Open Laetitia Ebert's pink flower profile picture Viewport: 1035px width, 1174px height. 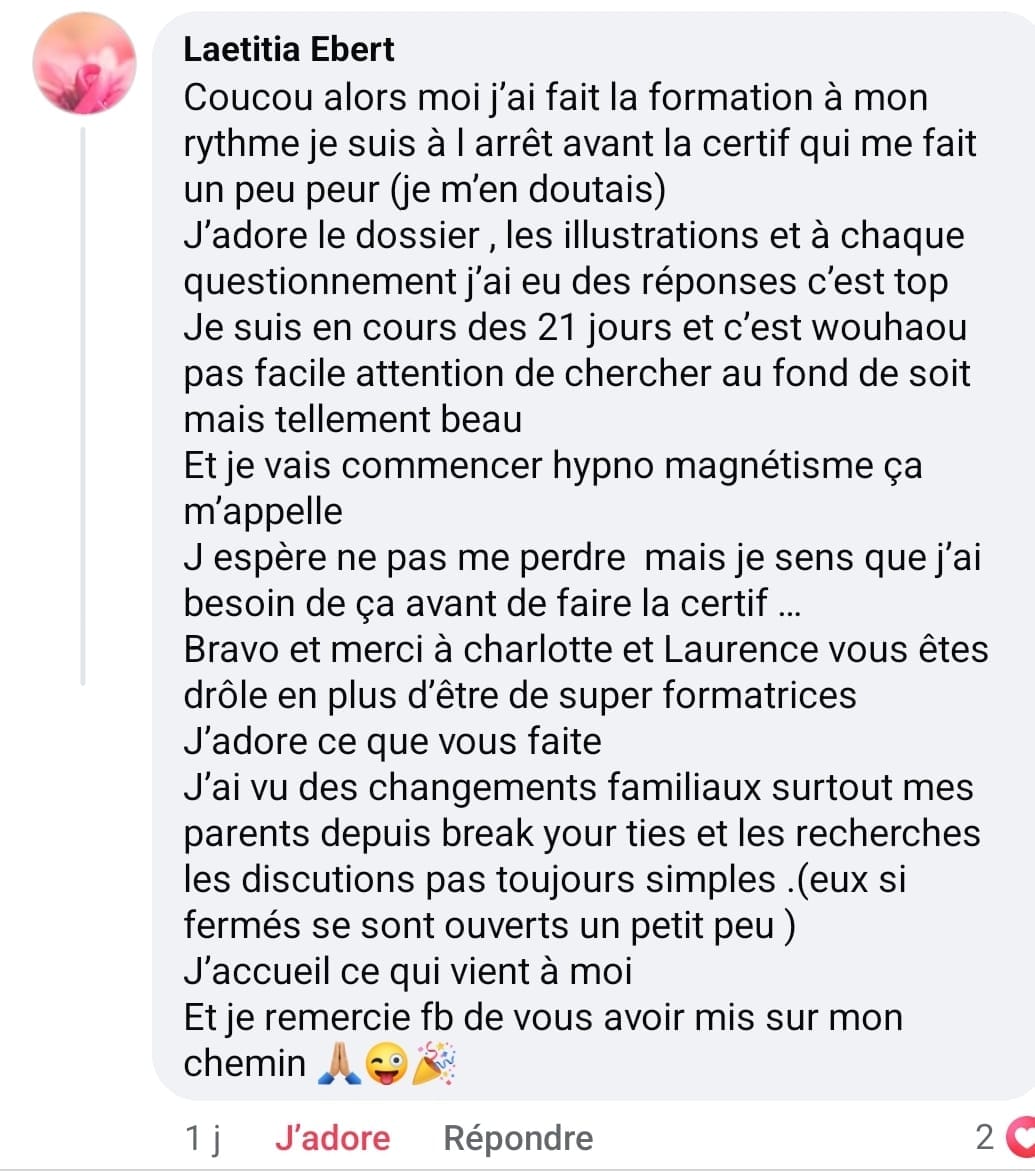[x=84, y=64]
